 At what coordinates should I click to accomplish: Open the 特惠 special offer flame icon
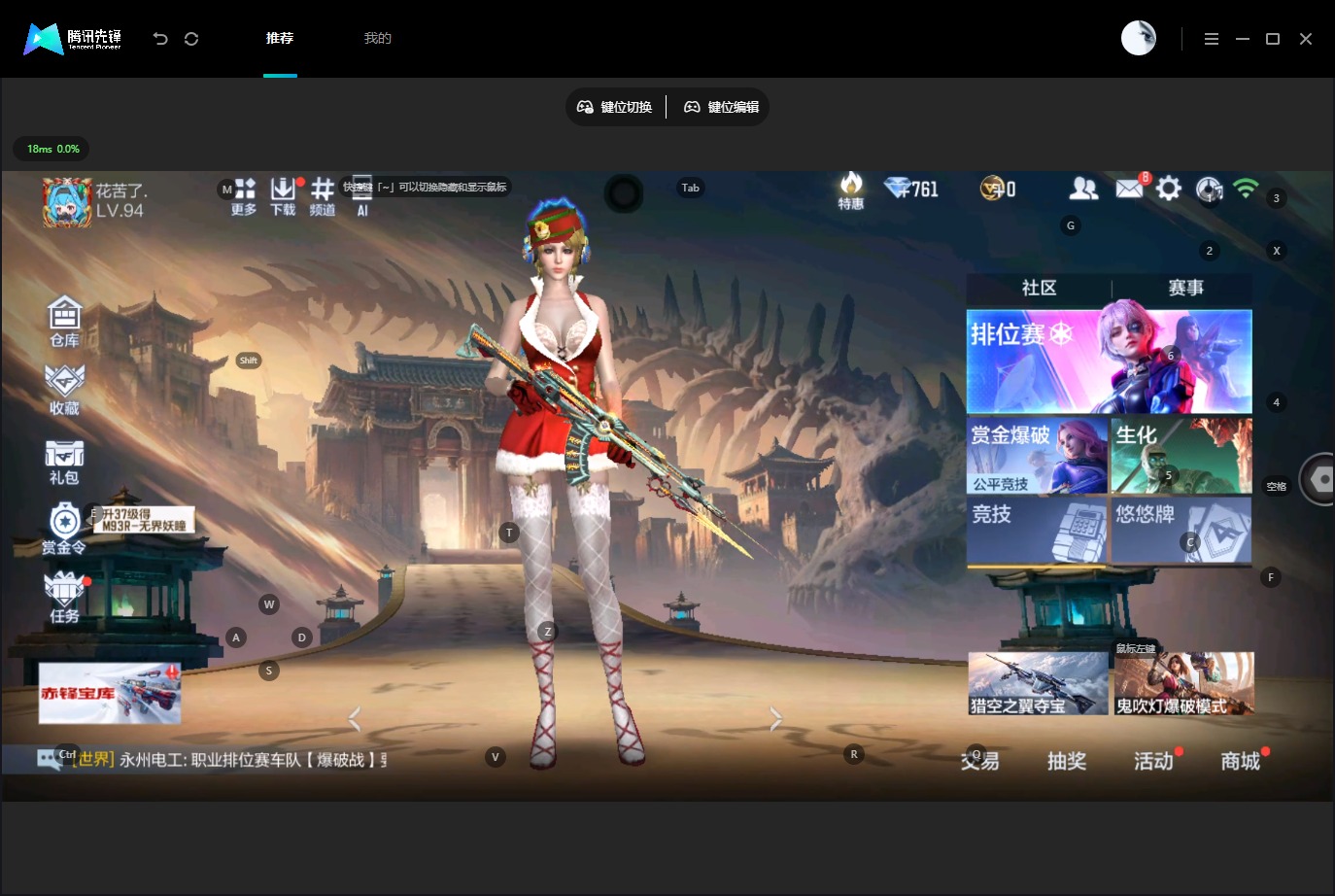(851, 190)
